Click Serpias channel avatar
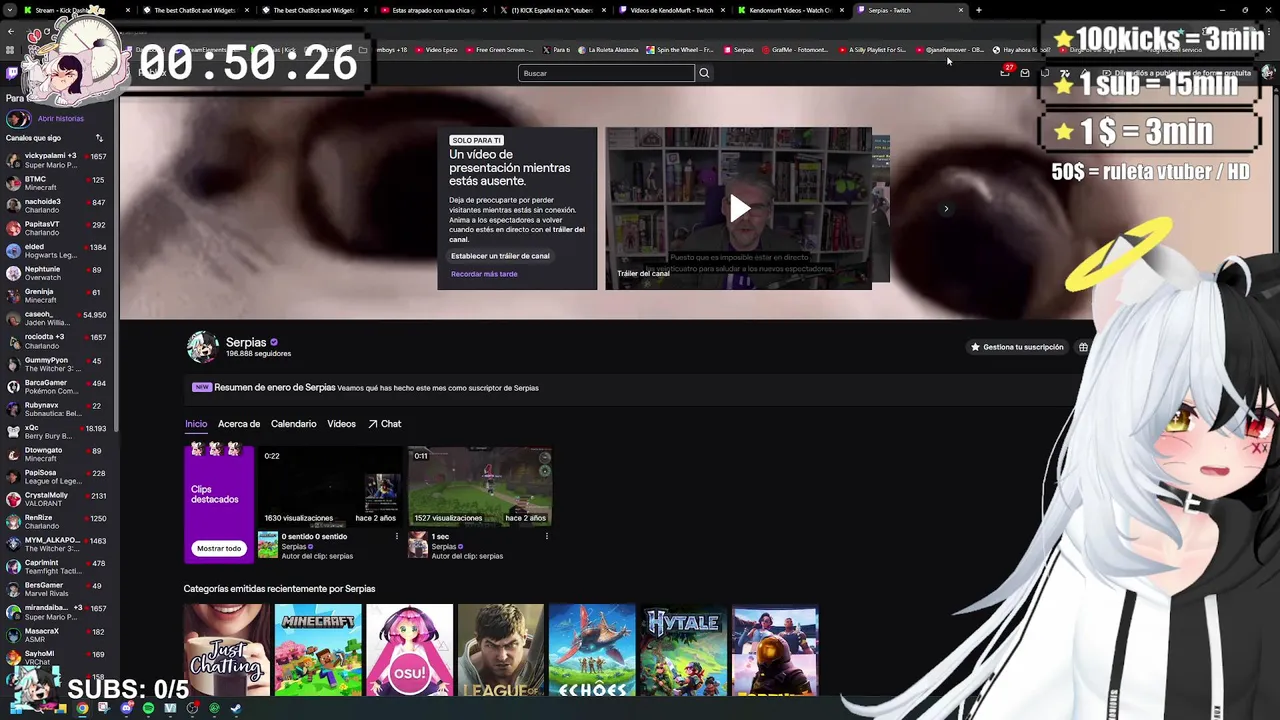This screenshot has width=1280, height=720. point(203,347)
